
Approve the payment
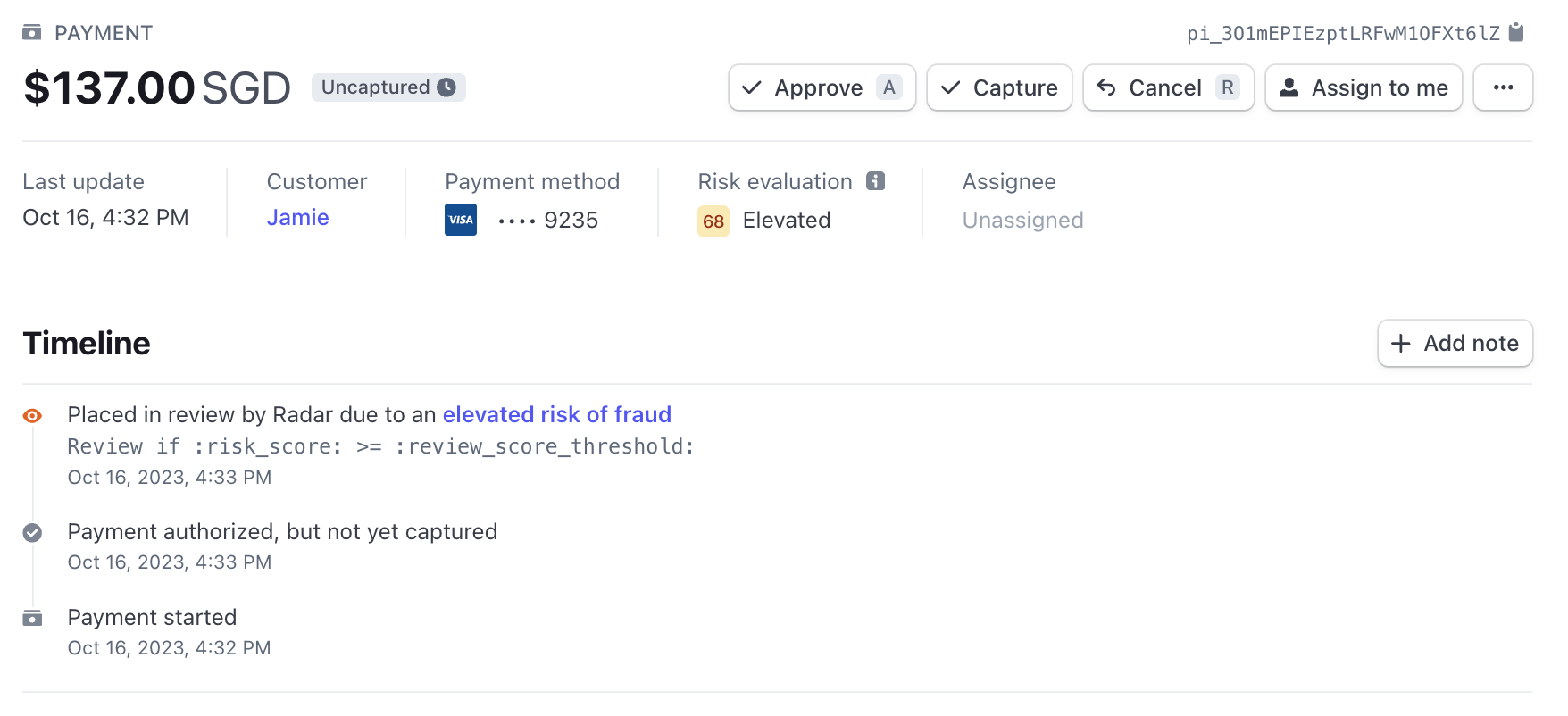point(822,87)
